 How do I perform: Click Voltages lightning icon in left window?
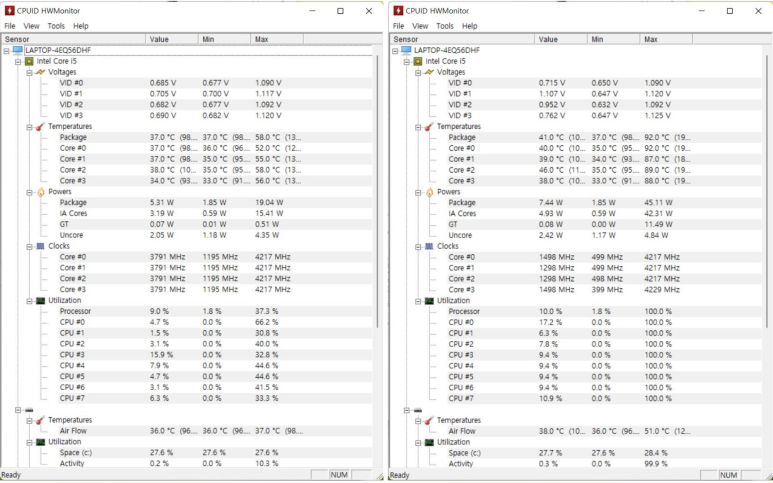coord(40,72)
